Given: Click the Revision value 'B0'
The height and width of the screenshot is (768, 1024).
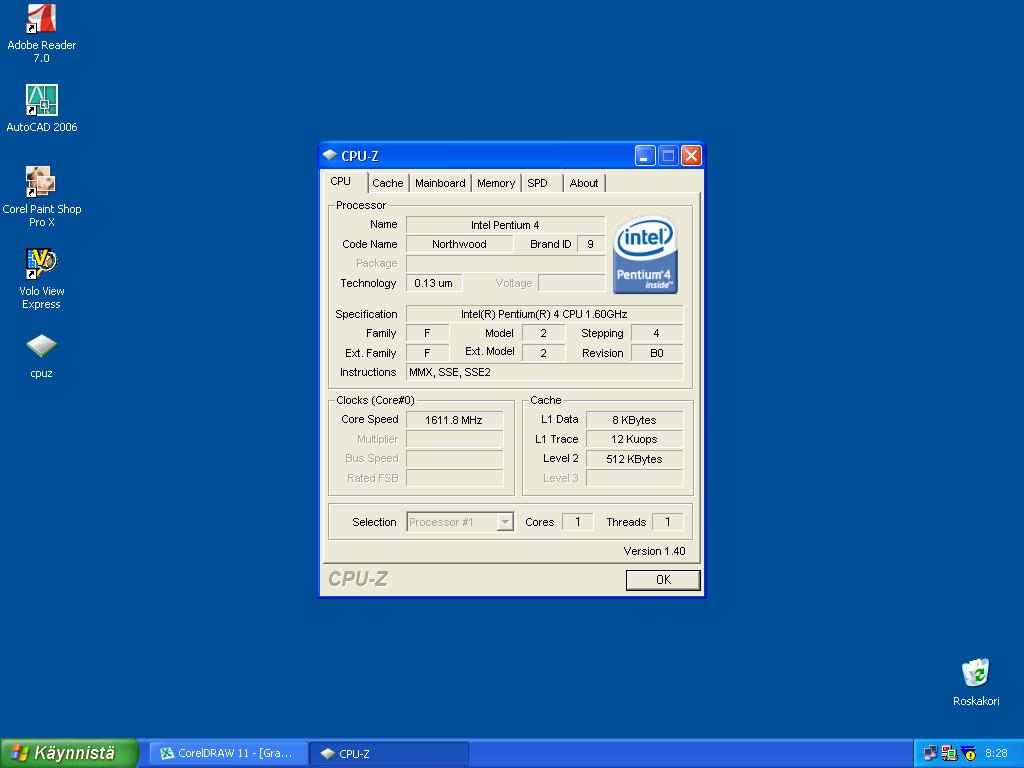Looking at the screenshot, I should [657, 353].
